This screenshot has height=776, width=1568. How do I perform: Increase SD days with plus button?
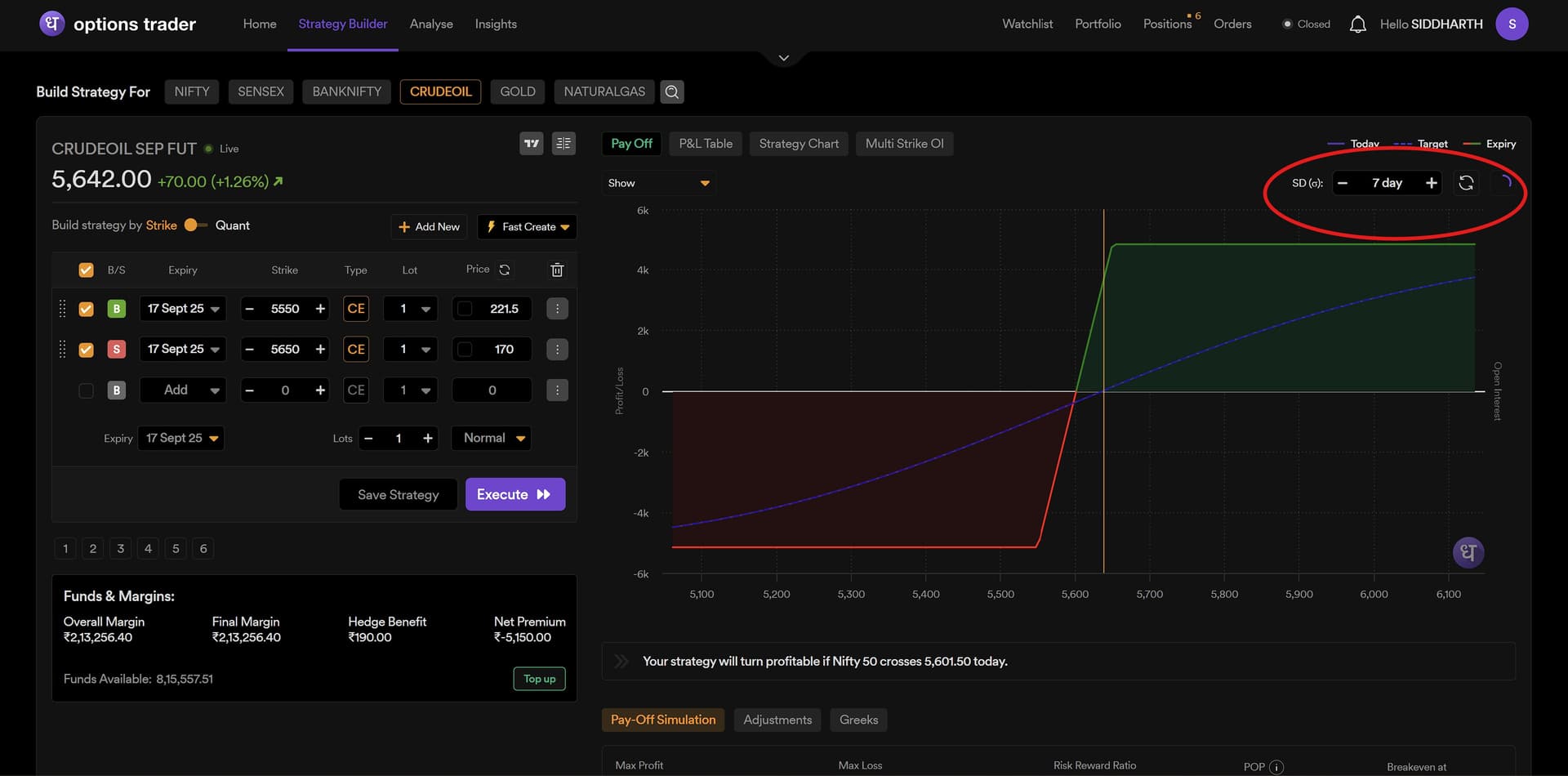point(1431,183)
